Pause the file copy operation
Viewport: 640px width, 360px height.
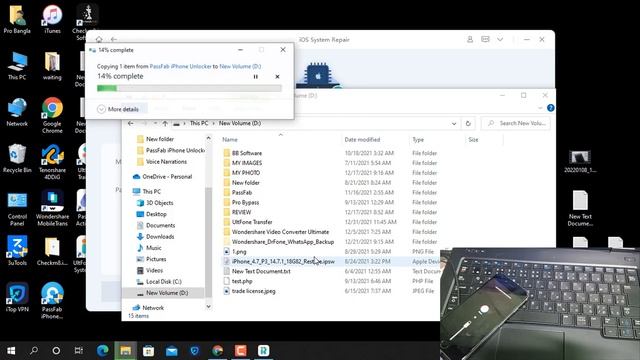coord(256,77)
